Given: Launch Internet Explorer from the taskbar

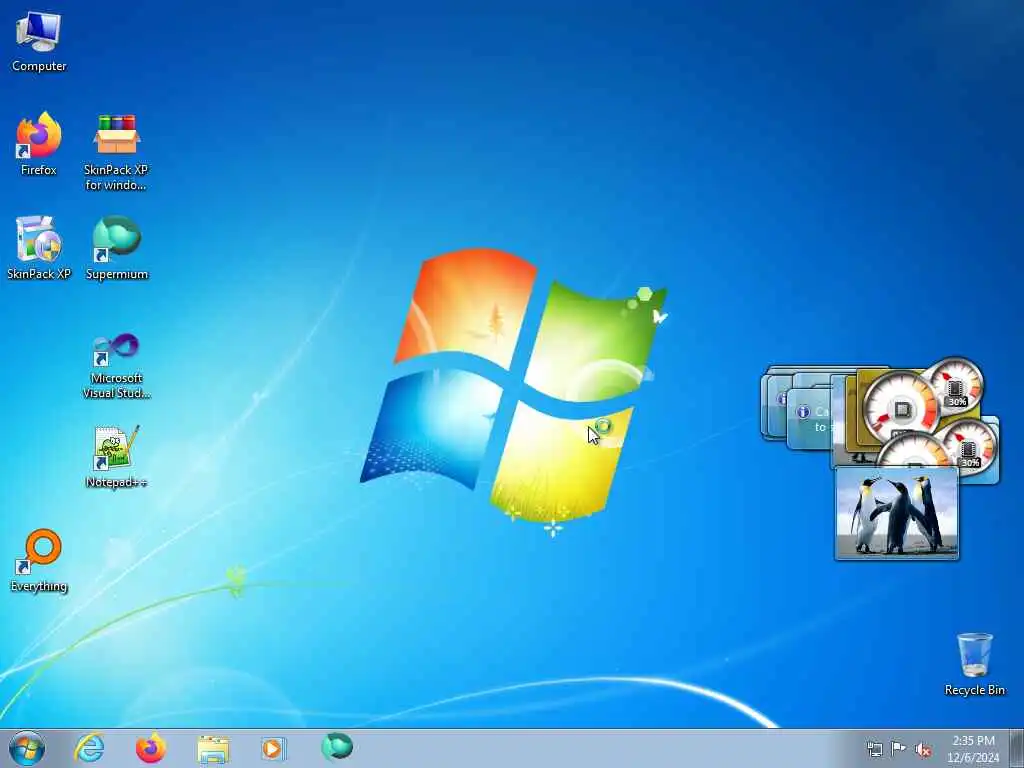Looking at the screenshot, I should click(x=89, y=748).
